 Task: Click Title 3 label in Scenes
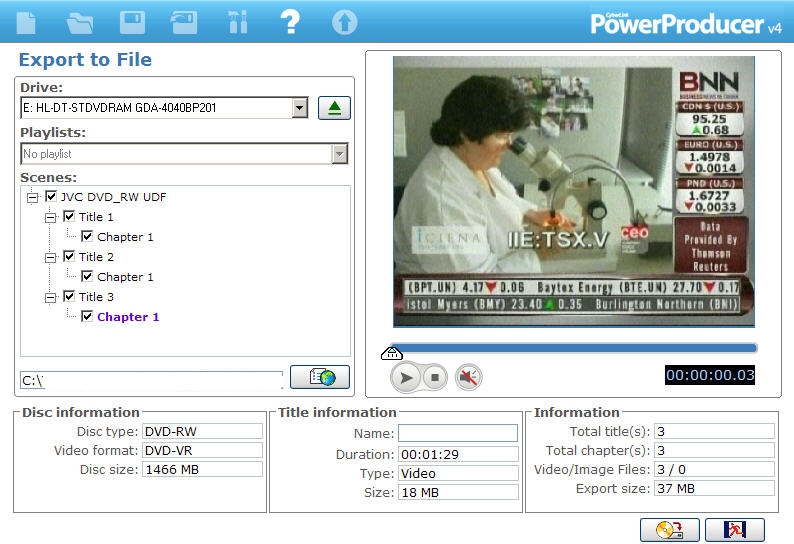click(x=96, y=297)
